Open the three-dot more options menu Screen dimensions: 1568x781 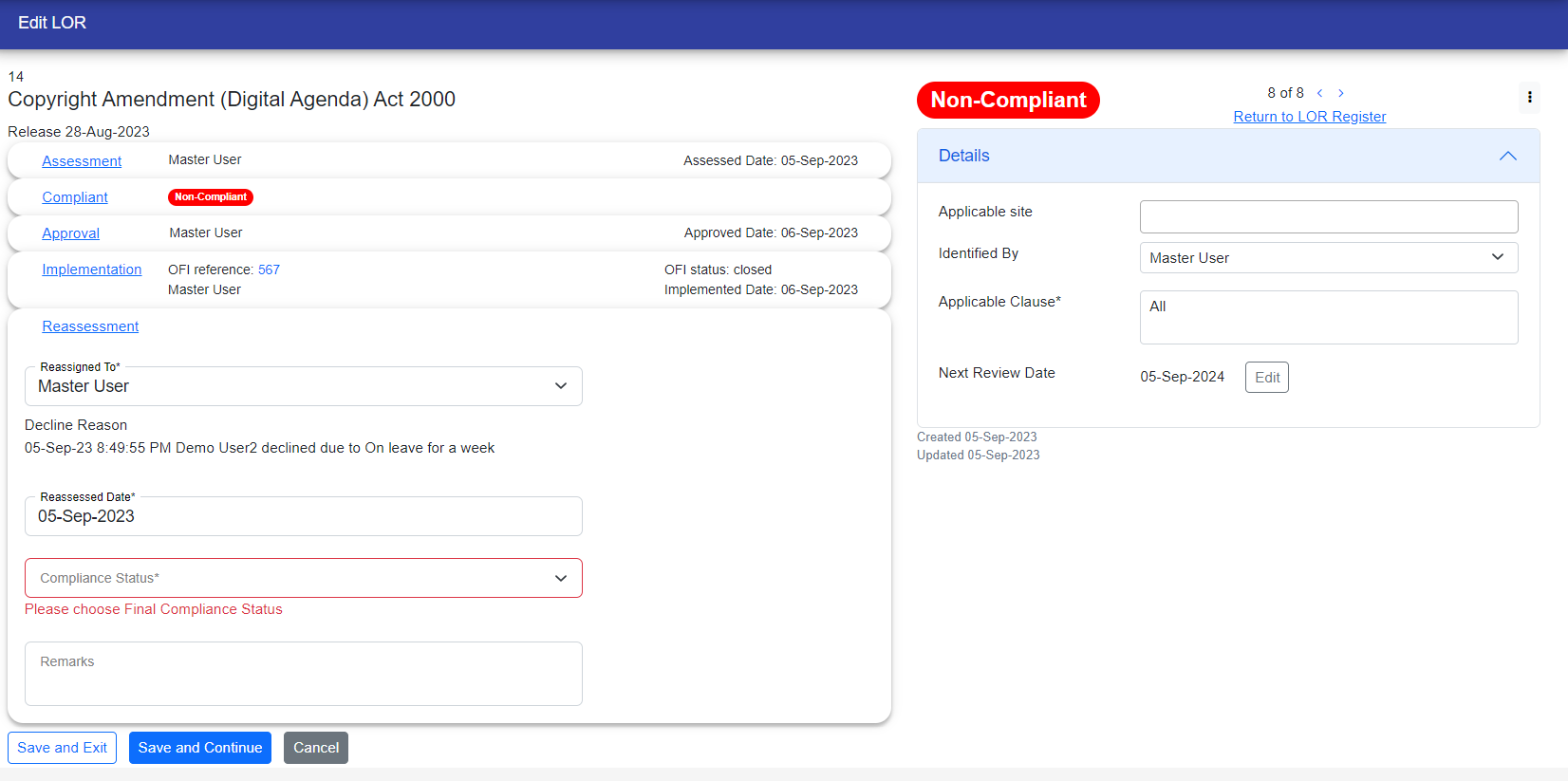point(1529,97)
